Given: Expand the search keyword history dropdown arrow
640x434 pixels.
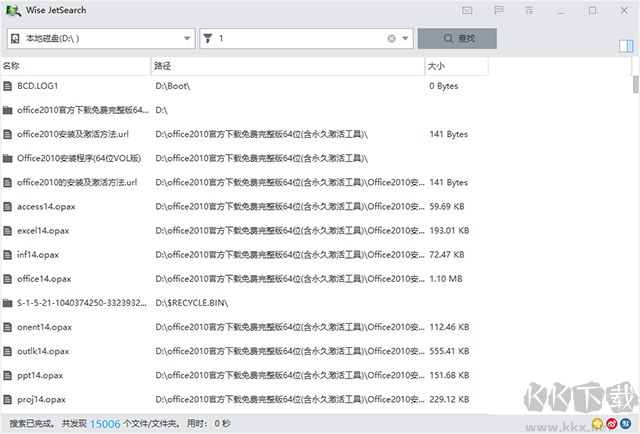Looking at the screenshot, I should tap(405, 38).
